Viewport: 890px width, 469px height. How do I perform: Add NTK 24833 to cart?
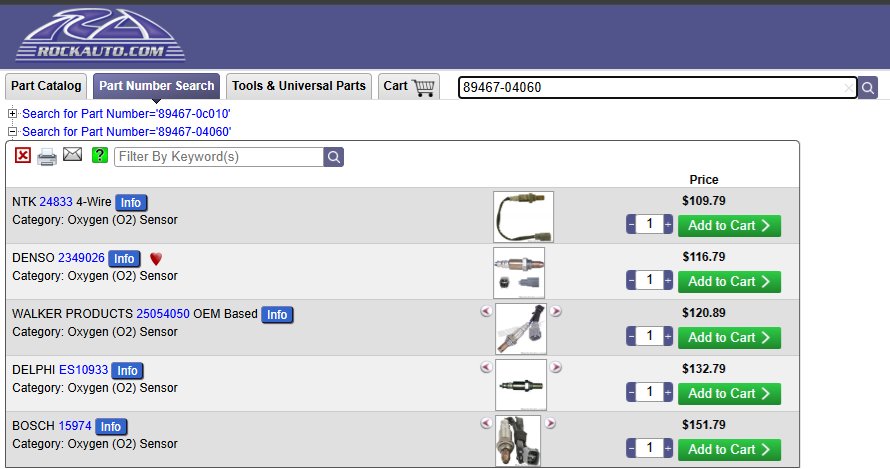729,225
